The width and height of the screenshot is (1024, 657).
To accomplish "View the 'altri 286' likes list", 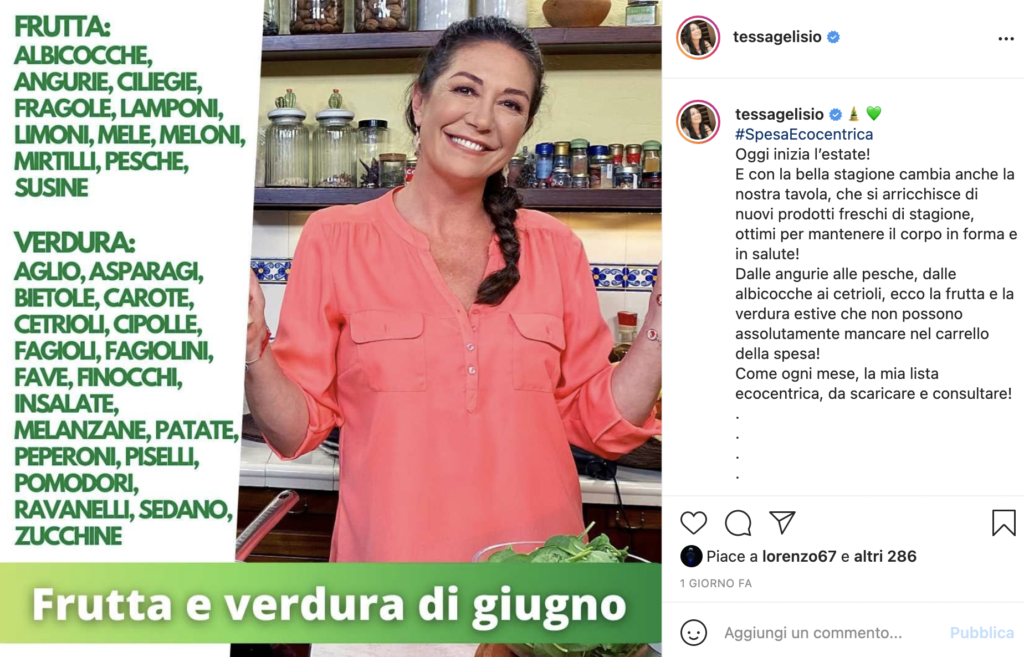I will 885,556.
